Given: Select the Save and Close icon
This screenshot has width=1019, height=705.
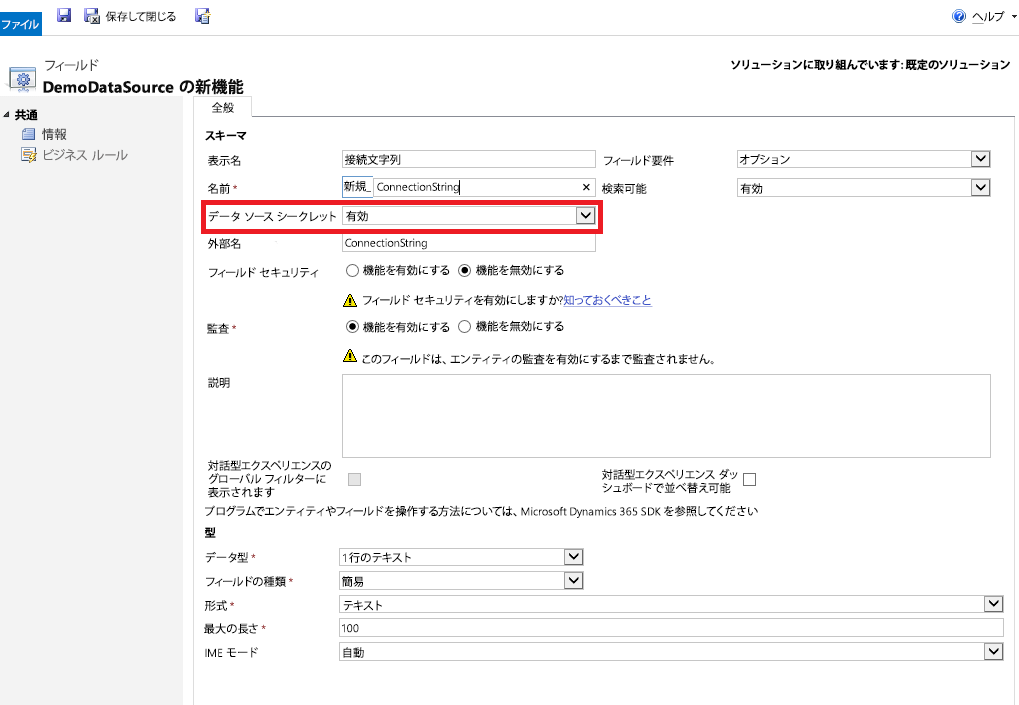Looking at the screenshot, I should click(90, 15).
